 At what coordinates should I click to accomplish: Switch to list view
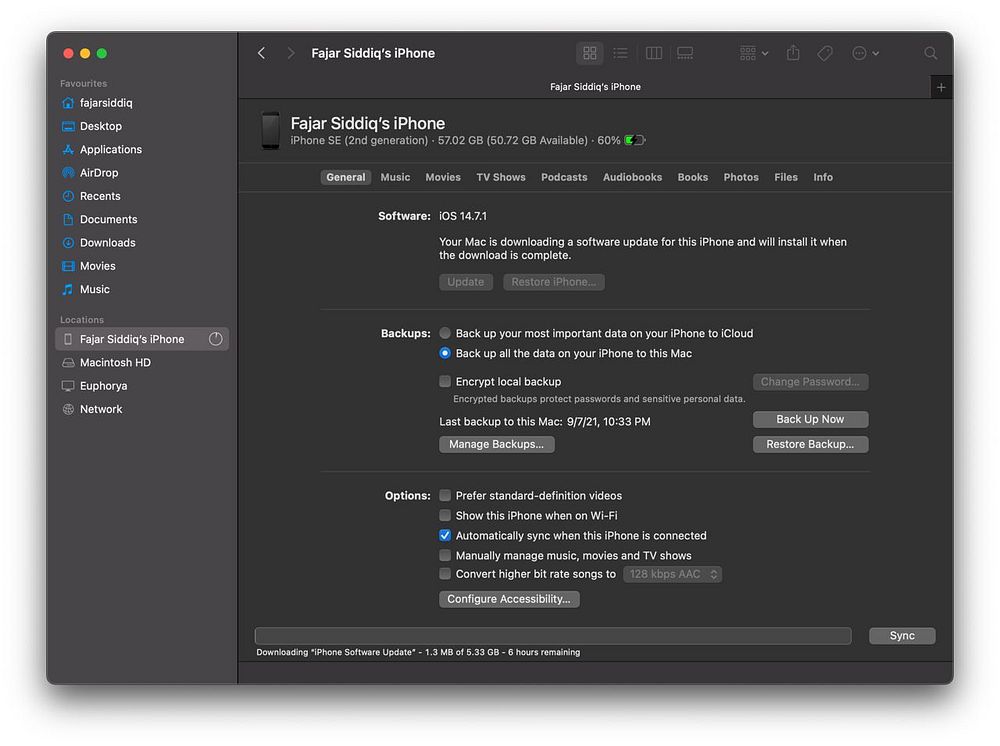621,54
